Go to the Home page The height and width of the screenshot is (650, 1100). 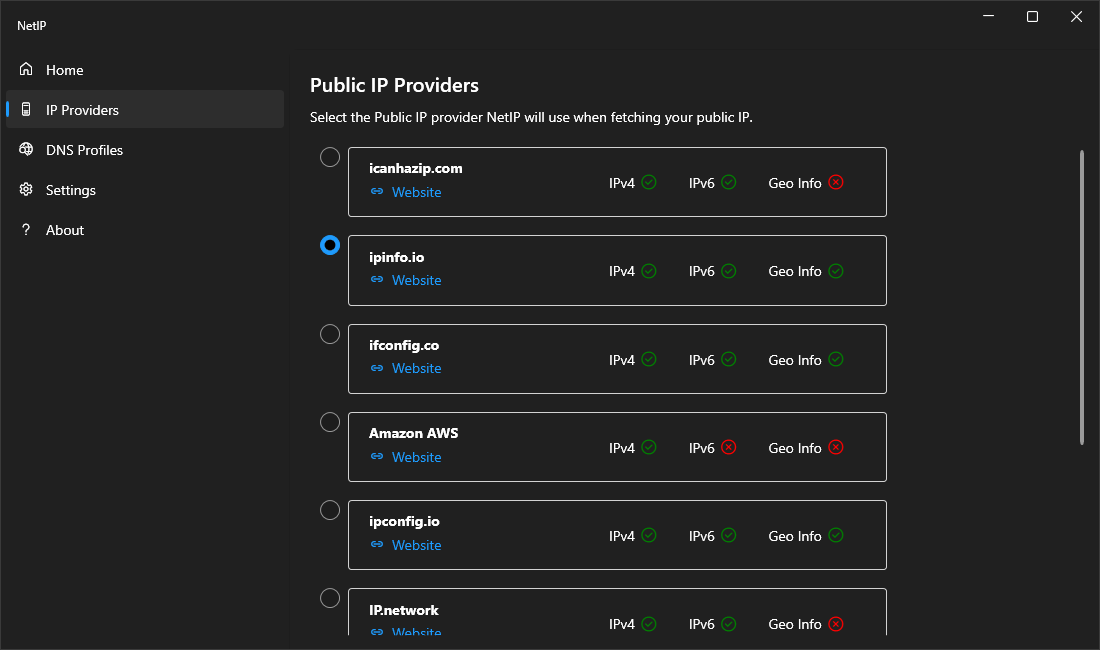coord(145,69)
